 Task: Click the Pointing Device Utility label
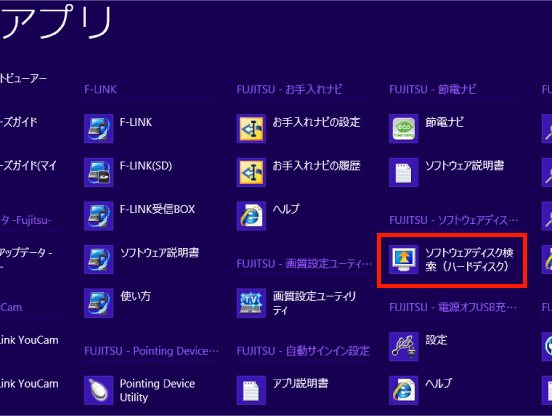click(157, 390)
